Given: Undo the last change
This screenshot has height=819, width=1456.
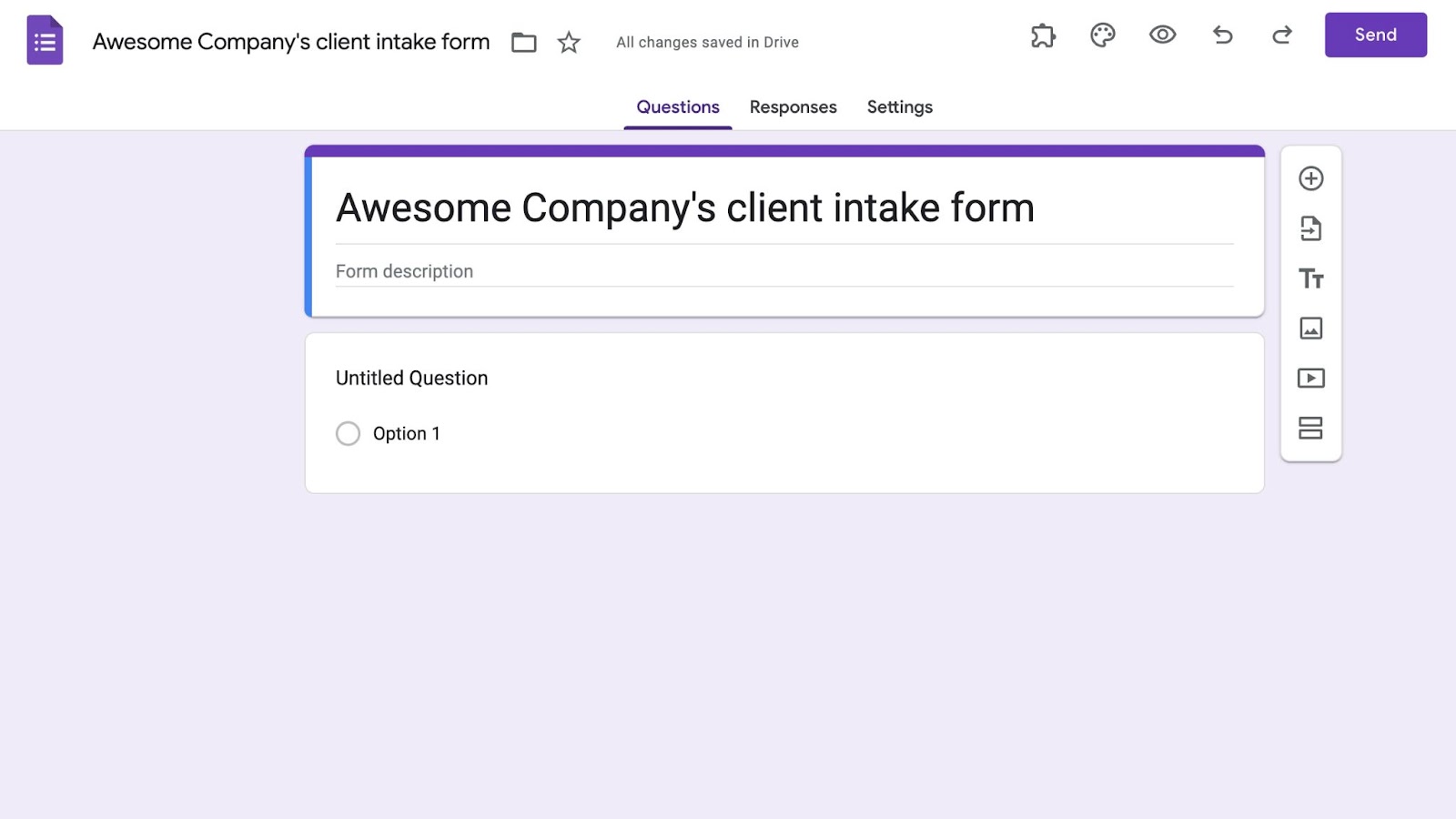Looking at the screenshot, I should click(1222, 35).
